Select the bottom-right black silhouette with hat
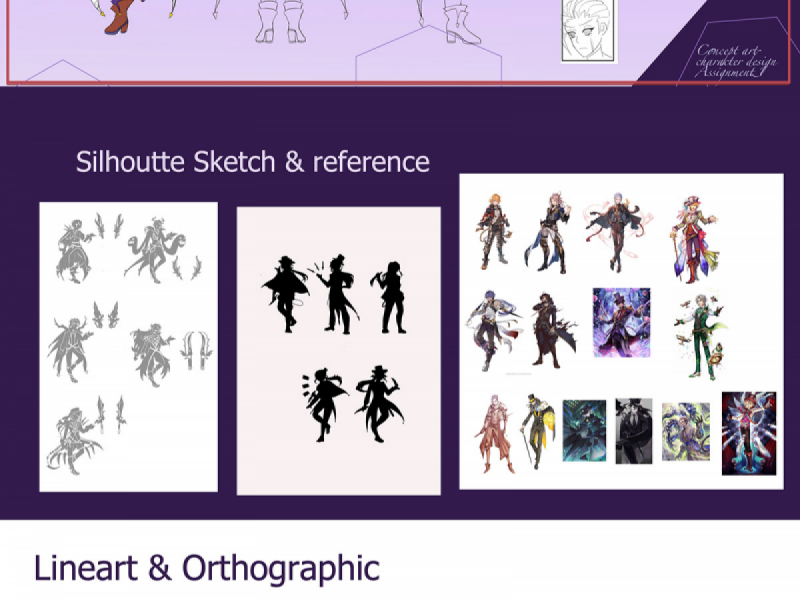This screenshot has height=600, width=800. [x=378, y=404]
